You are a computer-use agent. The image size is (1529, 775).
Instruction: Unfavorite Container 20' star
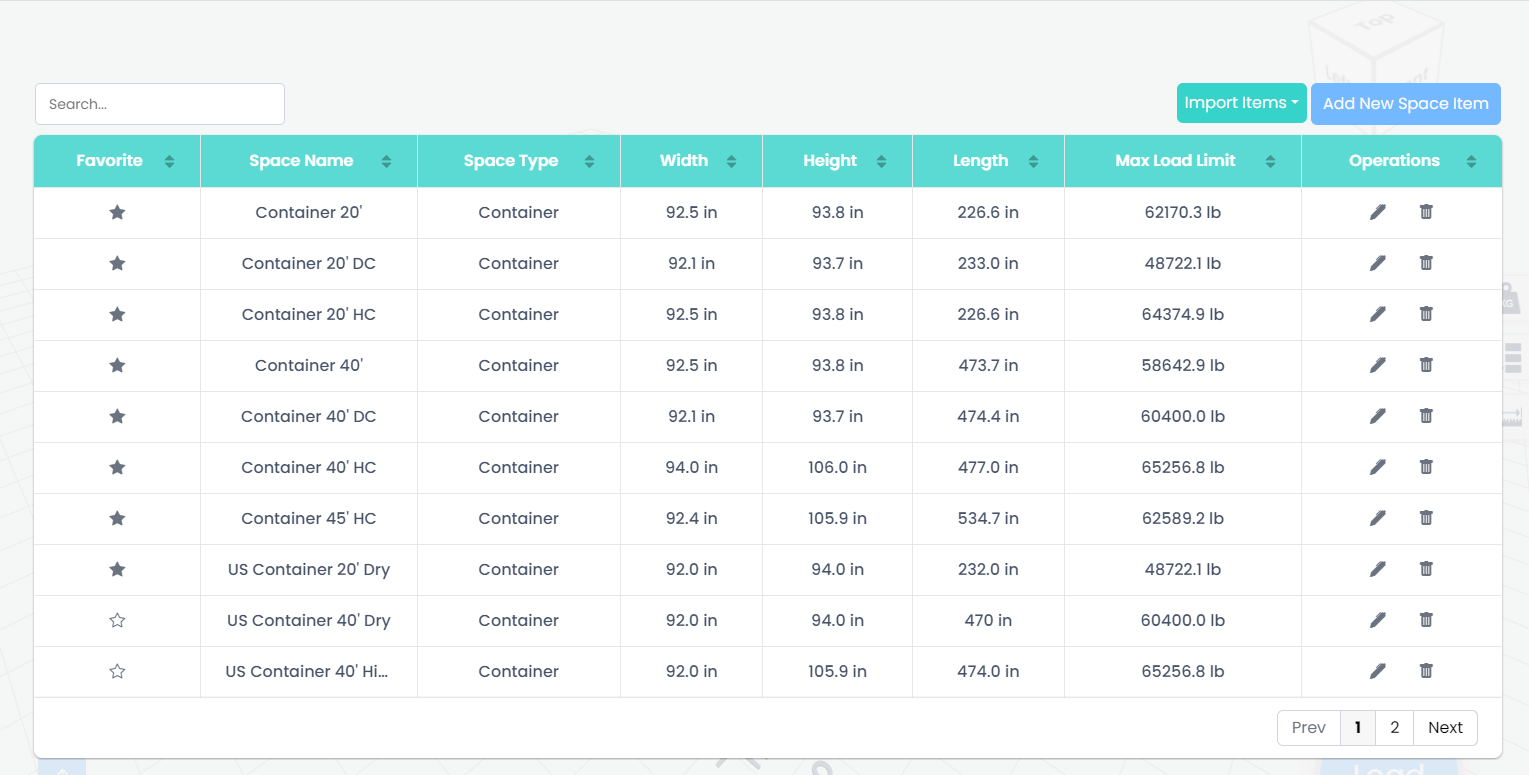coord(117,212)
